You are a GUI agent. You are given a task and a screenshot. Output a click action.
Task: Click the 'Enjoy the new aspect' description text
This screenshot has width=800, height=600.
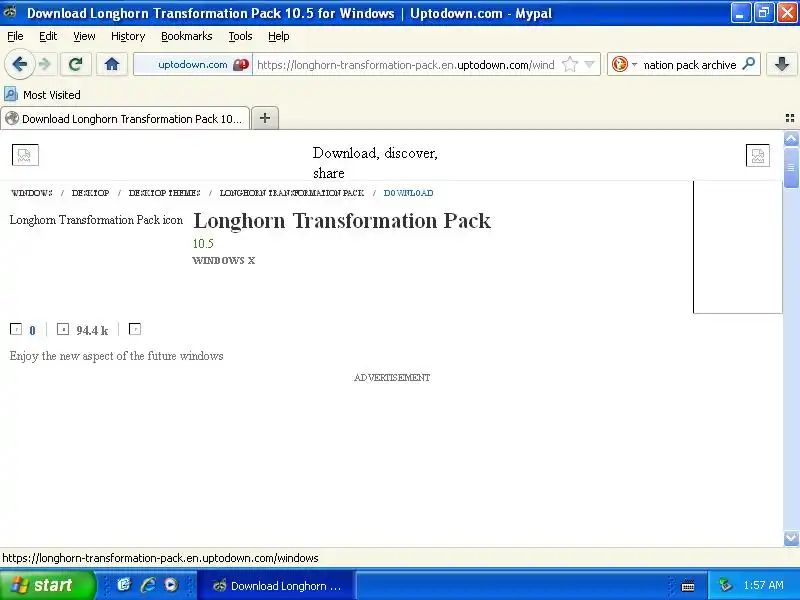[x=116, y=356]
